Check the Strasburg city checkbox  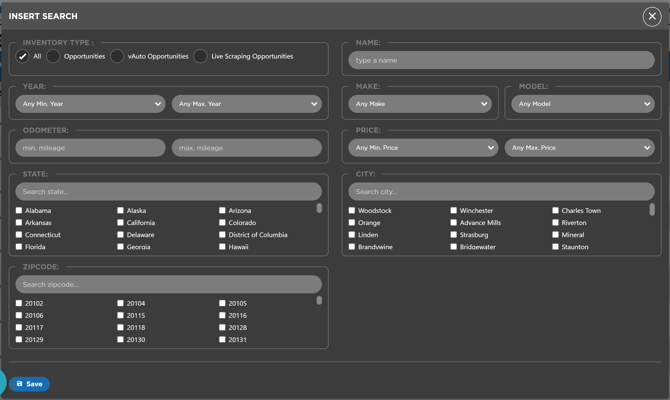pos(453,235)
